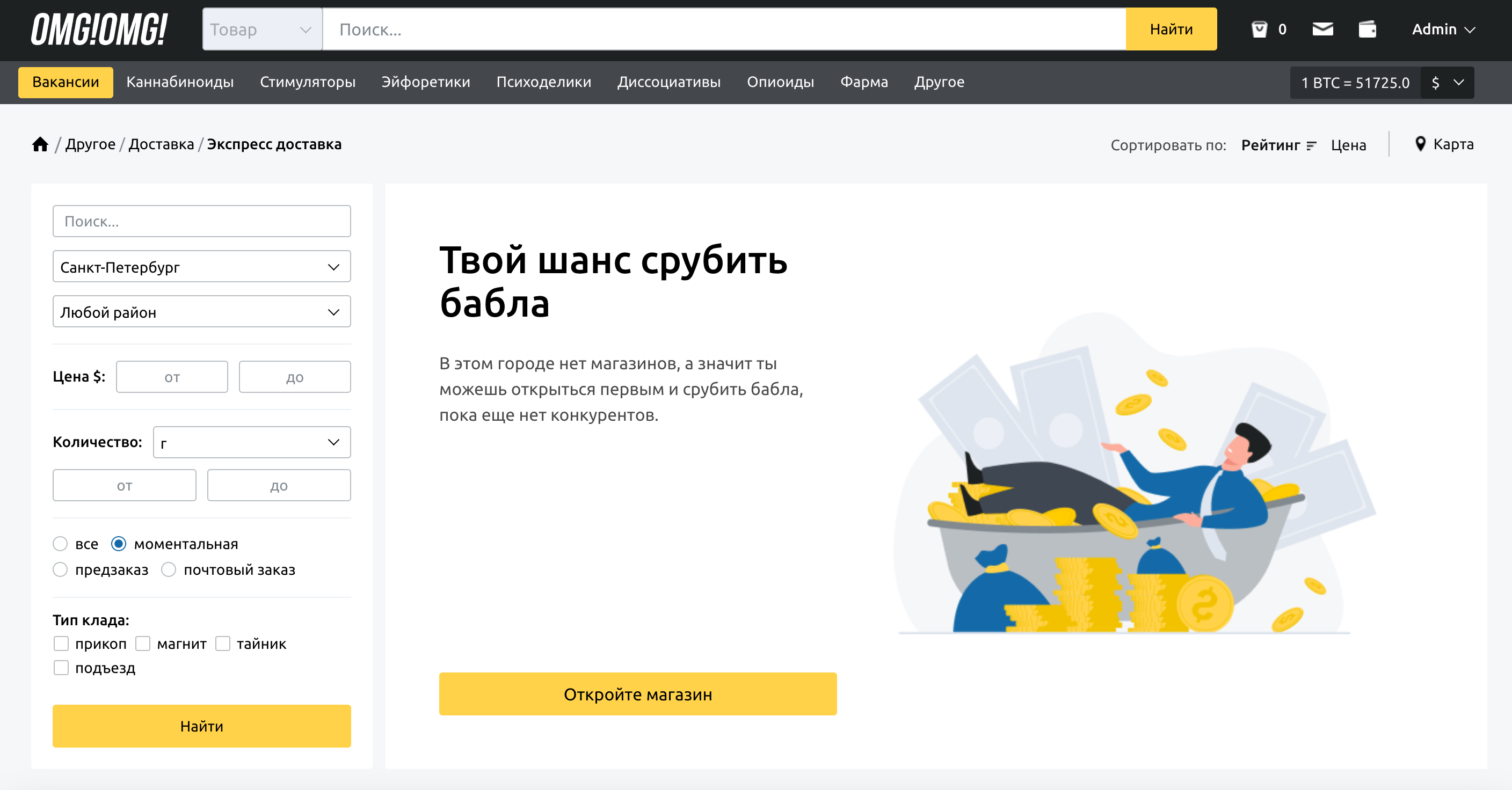The width and height of the screenshot is (1512, 790).
Task: Open the Санкт-Петербург city dropdown
Action: (x=201, y=267)
